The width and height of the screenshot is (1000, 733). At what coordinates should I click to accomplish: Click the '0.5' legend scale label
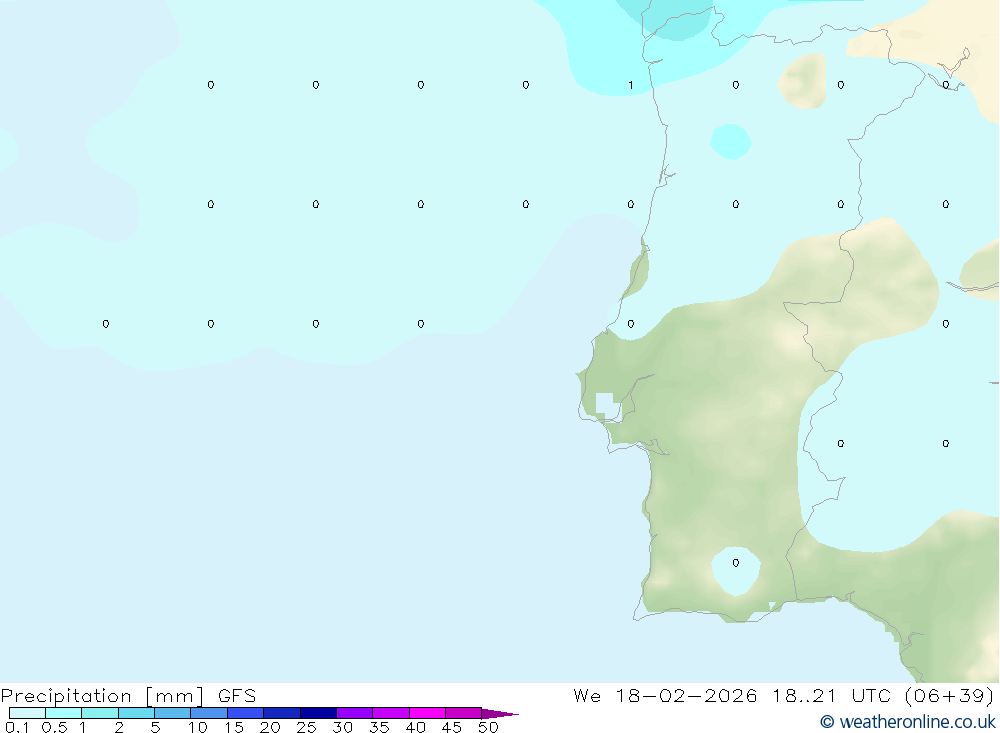click(54, 727)
